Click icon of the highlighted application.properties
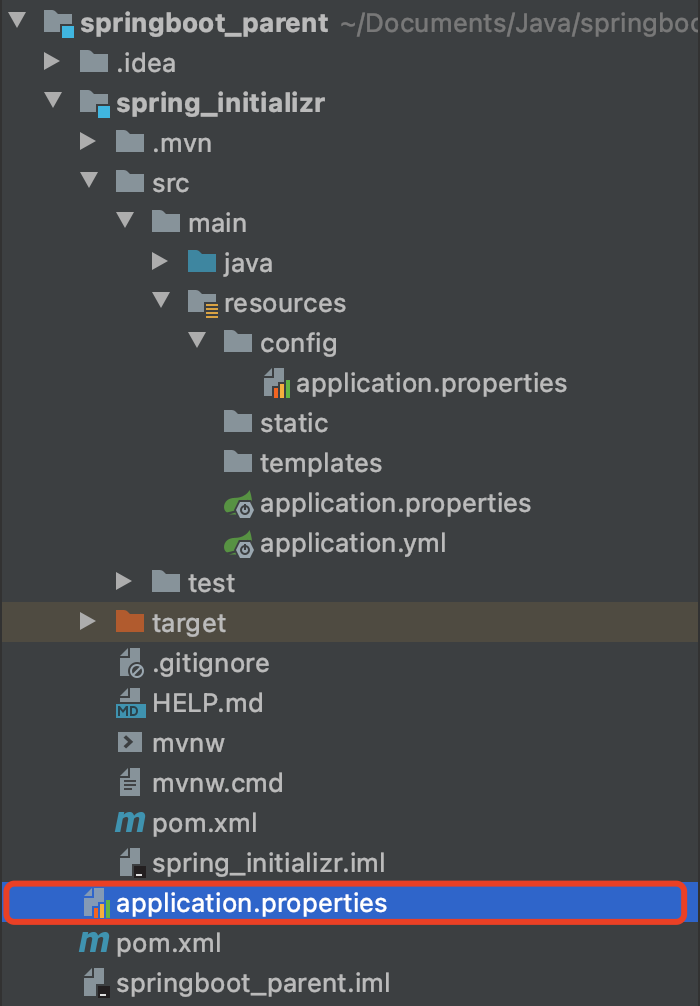 pos(97,903)
